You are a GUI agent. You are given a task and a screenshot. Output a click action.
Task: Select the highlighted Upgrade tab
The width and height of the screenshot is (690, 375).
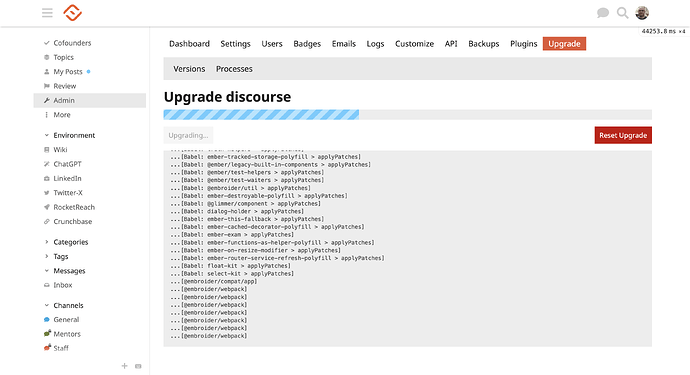coord(564,44)
